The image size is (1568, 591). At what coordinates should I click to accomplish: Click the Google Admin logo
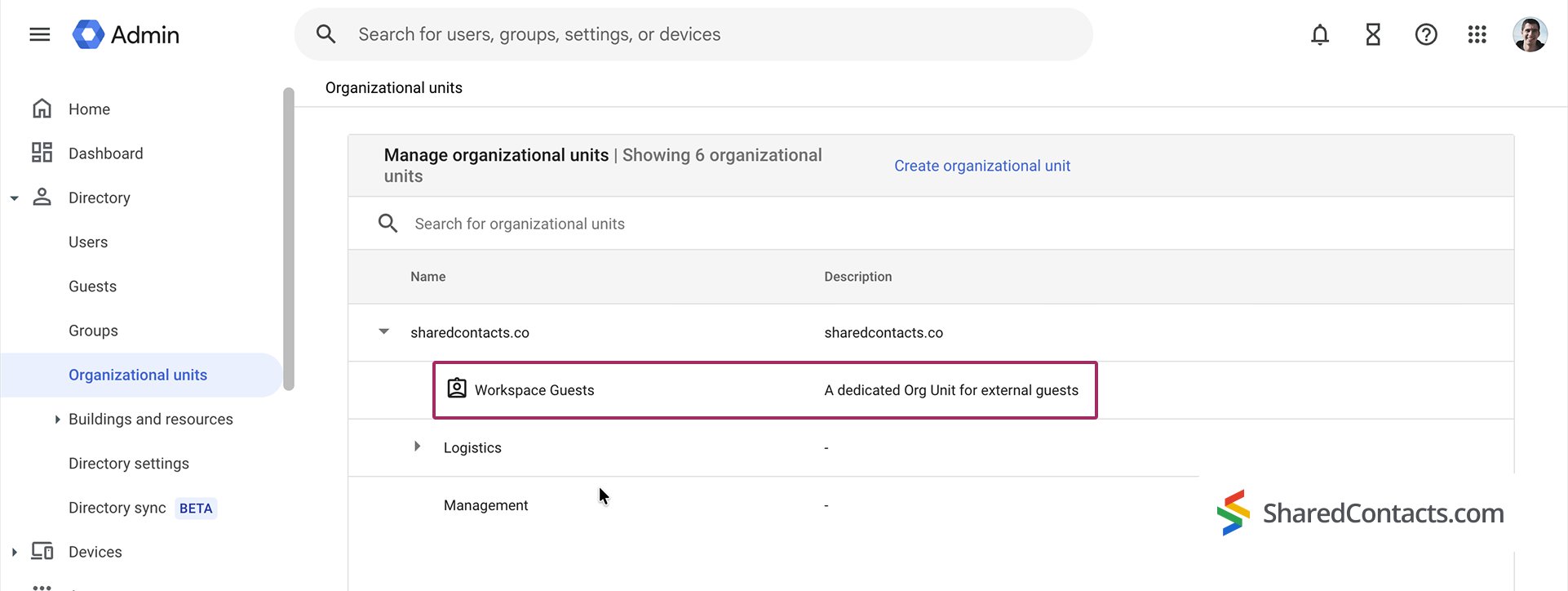[126, 34]
